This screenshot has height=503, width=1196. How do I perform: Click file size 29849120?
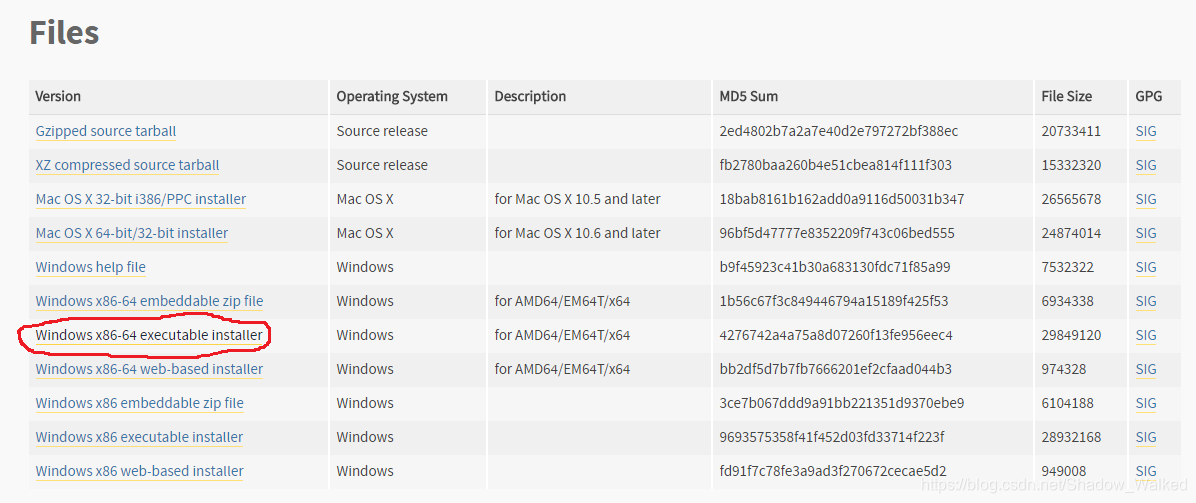(x=1071, y=335)
